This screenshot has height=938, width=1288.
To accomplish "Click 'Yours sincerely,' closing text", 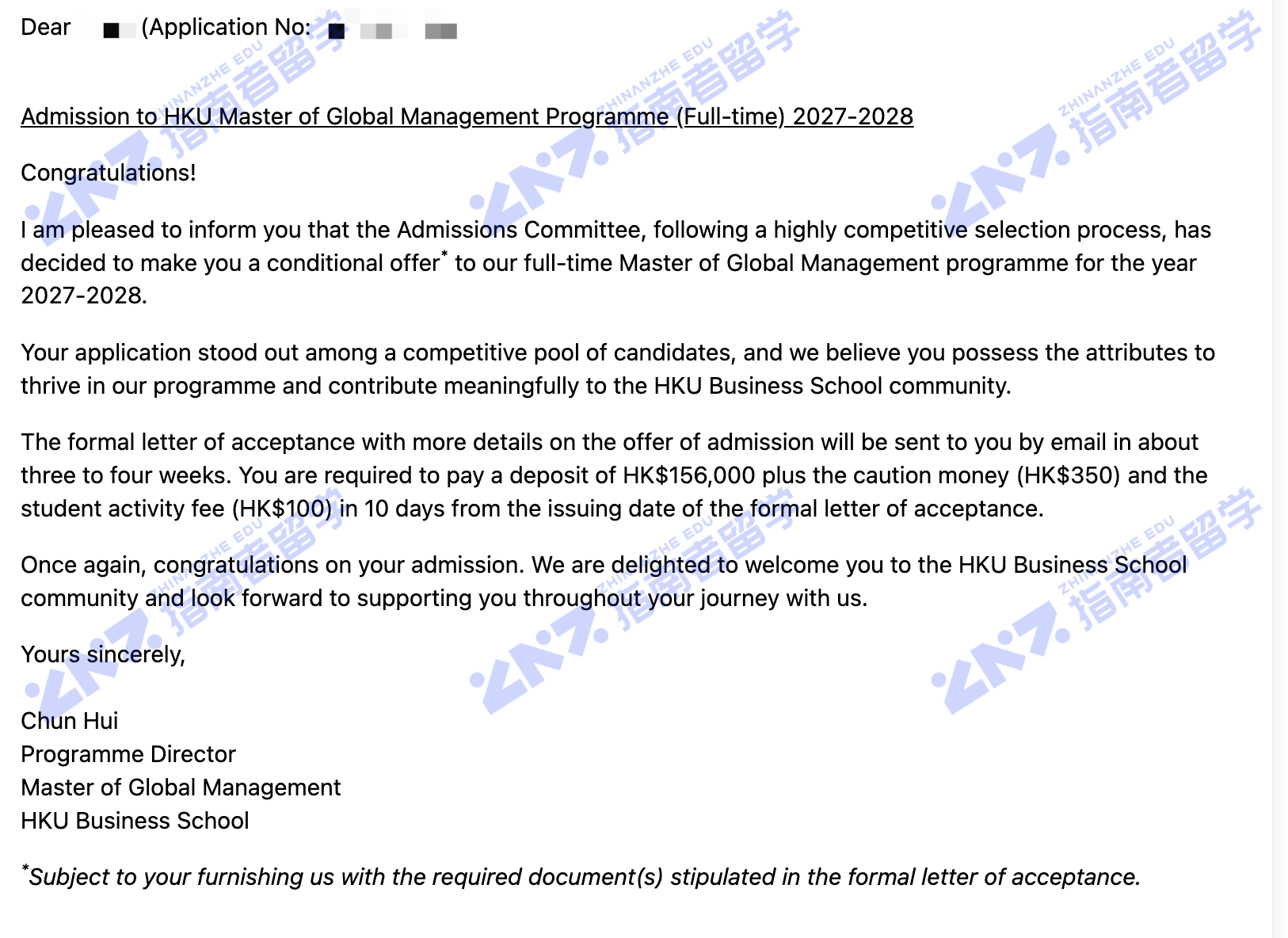I will 103,654.
